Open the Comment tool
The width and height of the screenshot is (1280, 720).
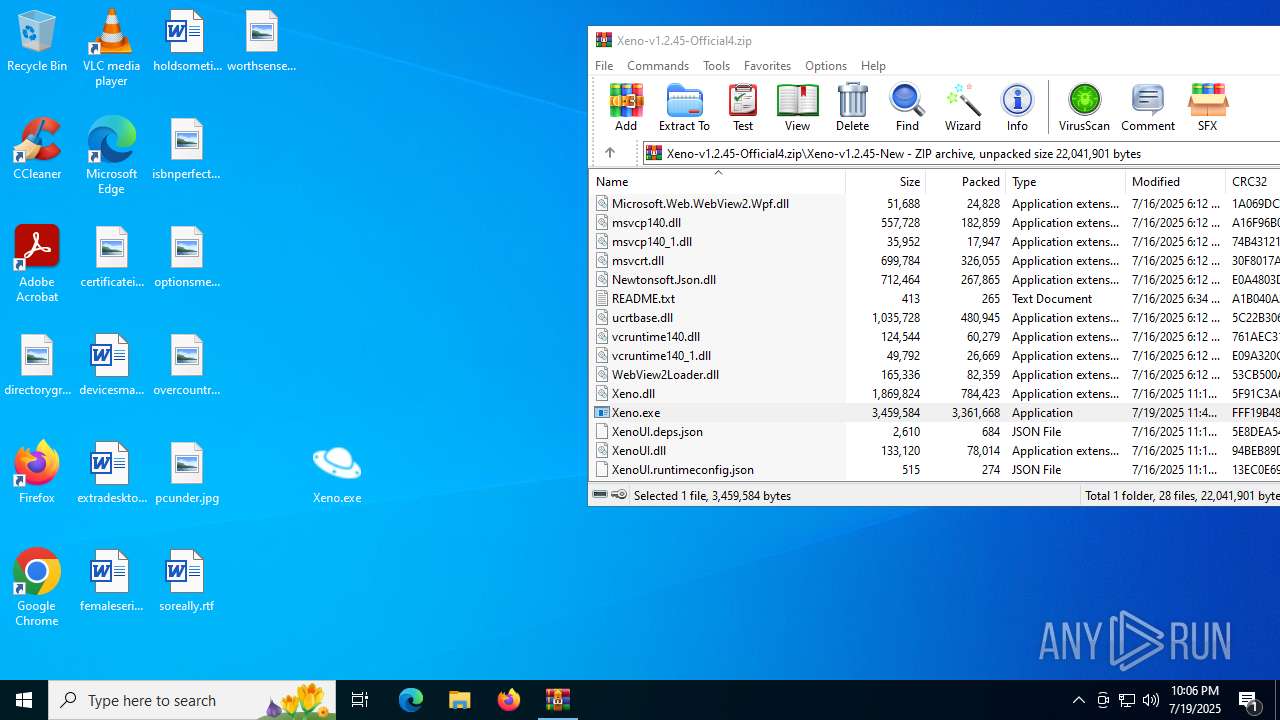1148,107
